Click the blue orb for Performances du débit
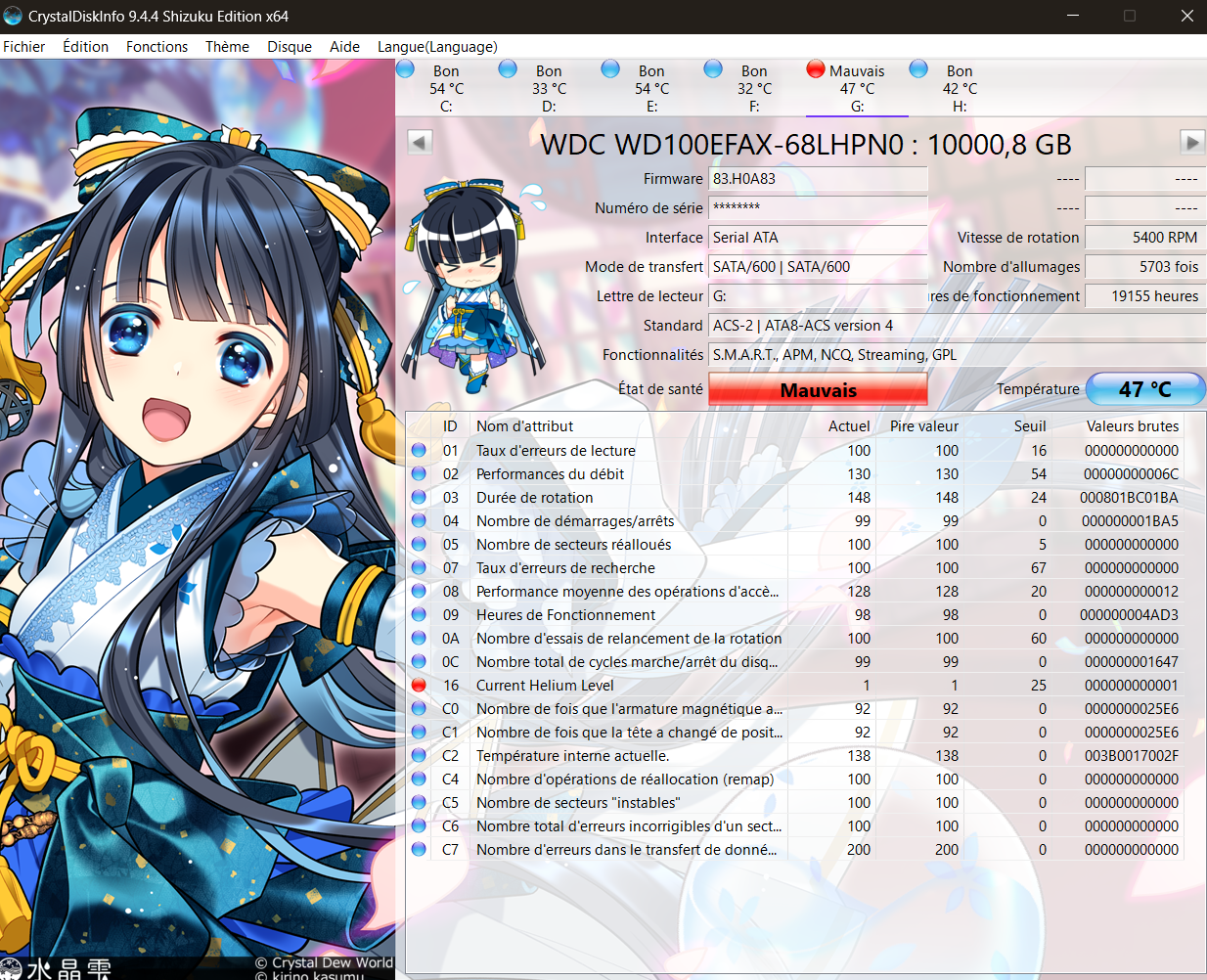Screen dimensions: 1207x980 pos(419,474)
